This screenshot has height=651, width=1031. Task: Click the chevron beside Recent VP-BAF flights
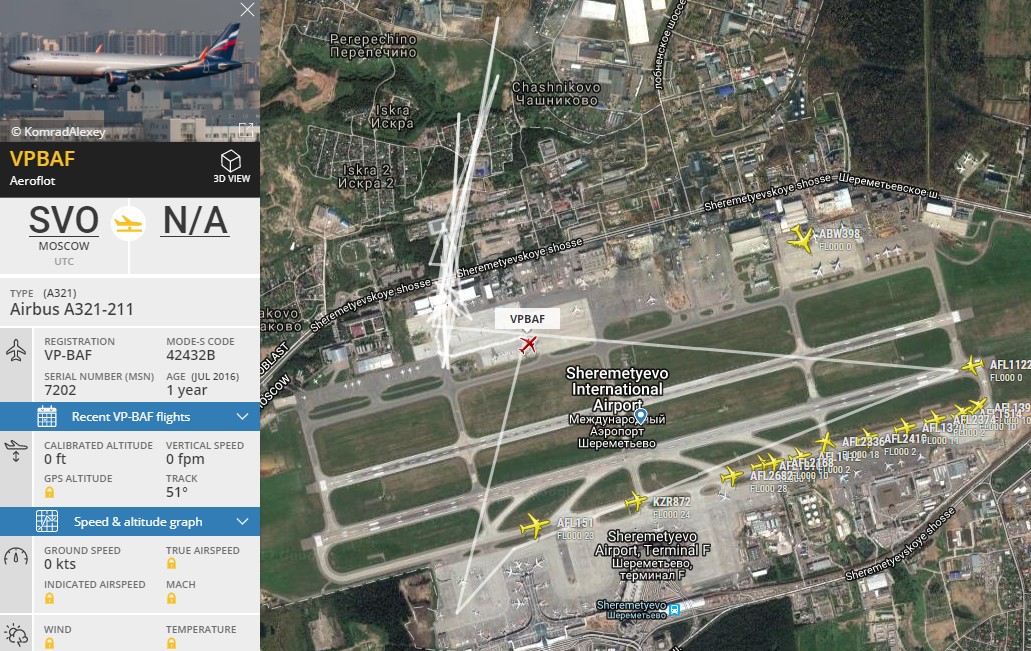click(x=242, y=416)
